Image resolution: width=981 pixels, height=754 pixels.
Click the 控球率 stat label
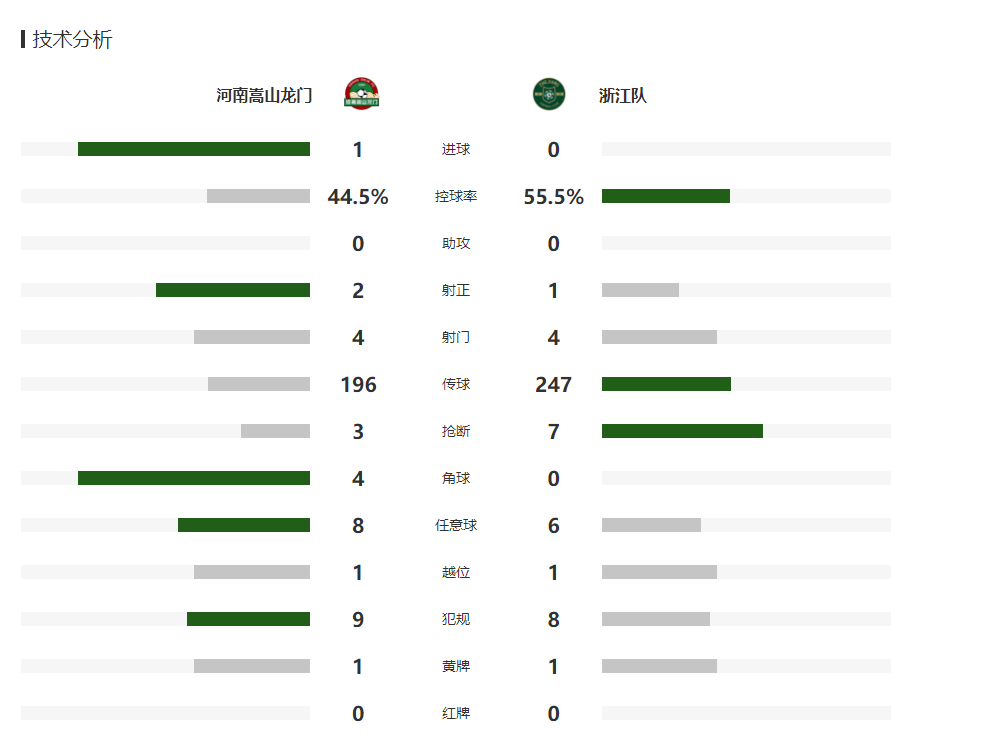(x=456, y=197)
